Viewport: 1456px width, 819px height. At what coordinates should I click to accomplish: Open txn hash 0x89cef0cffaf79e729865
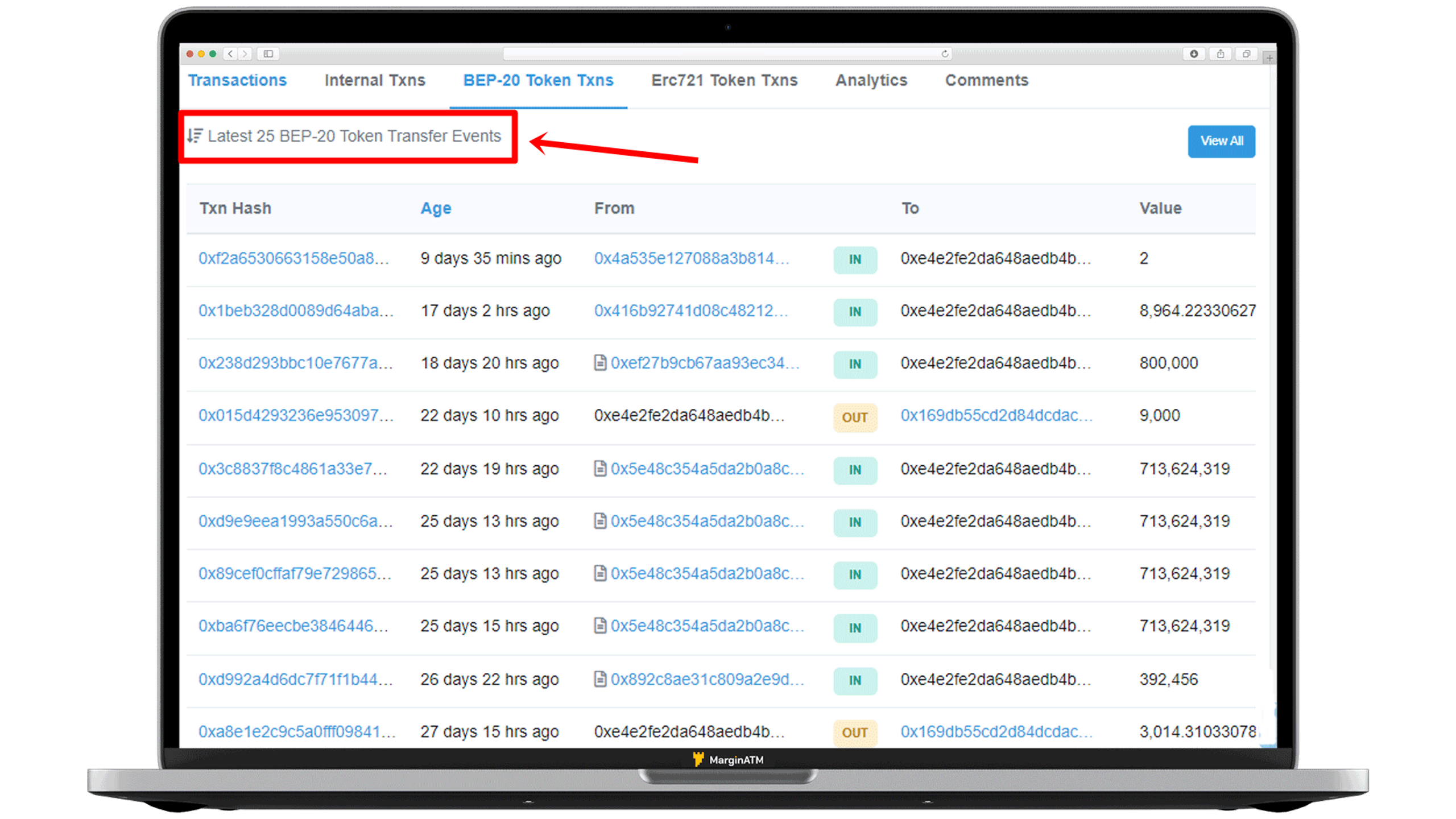coord(295,573)
